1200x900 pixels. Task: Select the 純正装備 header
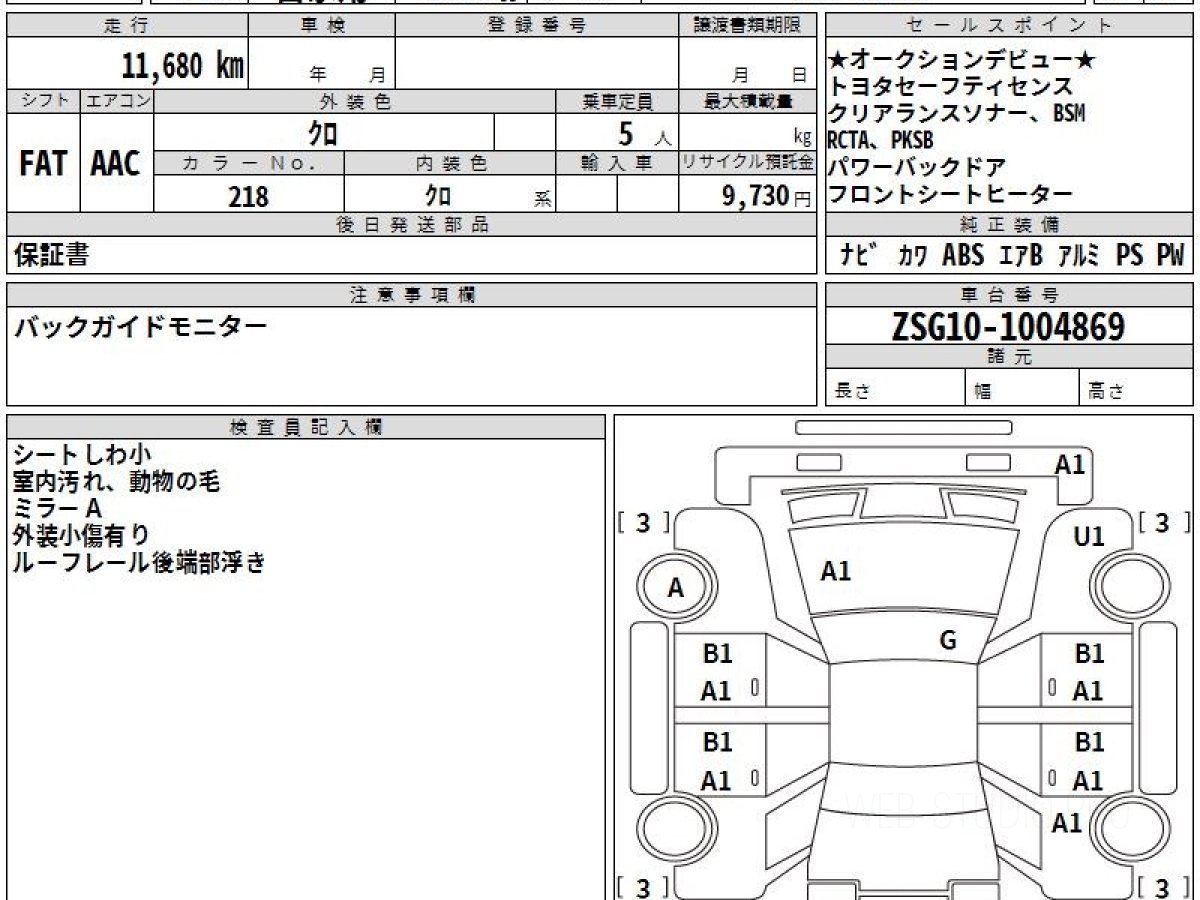click(x=1010, y=224)
